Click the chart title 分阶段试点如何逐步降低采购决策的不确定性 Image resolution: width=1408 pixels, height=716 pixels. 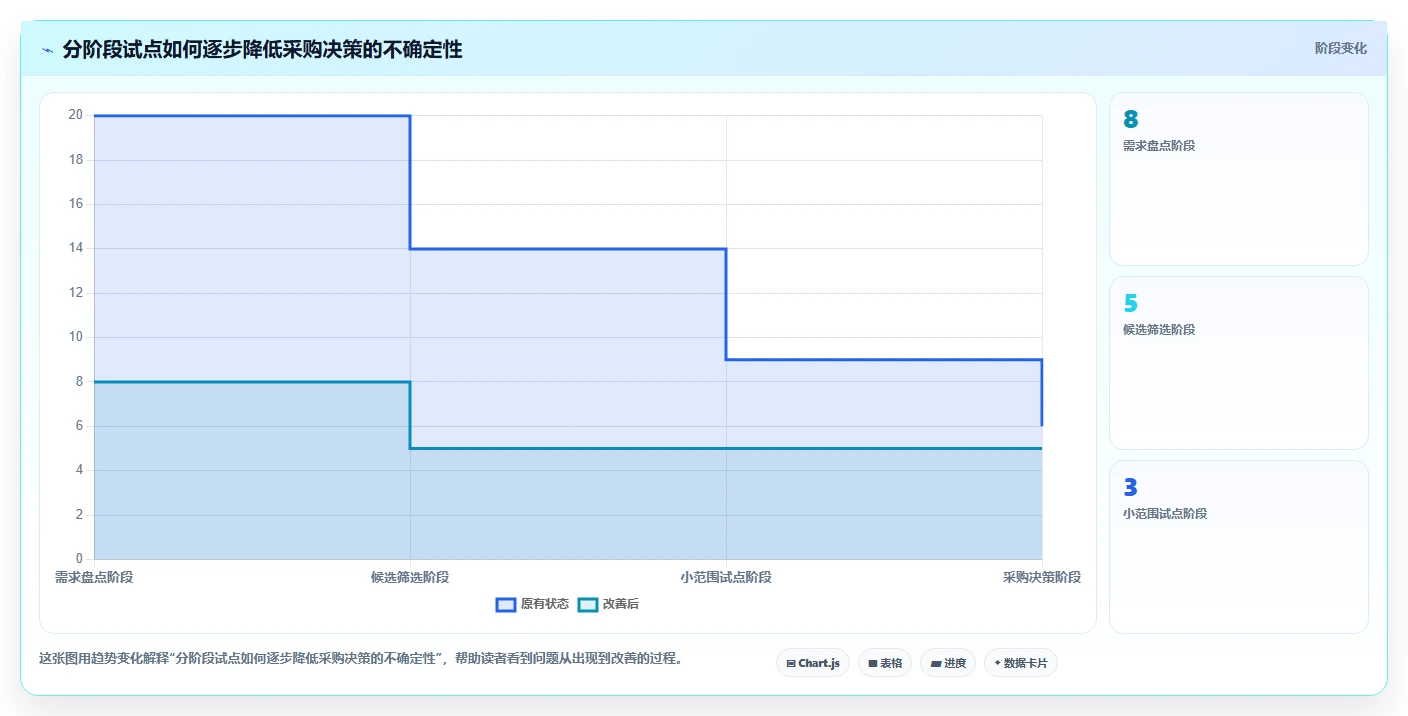262,49
